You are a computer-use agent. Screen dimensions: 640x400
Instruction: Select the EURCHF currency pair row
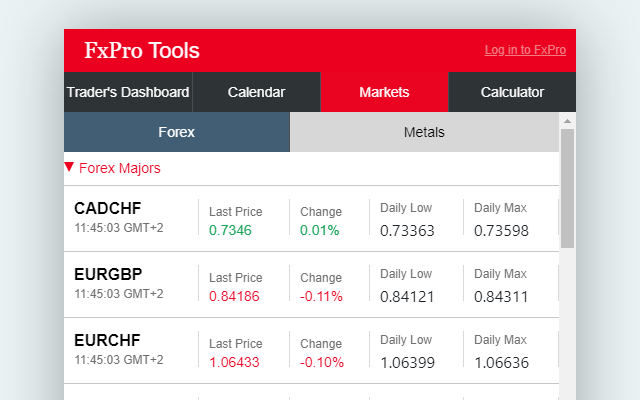point(311,351)
